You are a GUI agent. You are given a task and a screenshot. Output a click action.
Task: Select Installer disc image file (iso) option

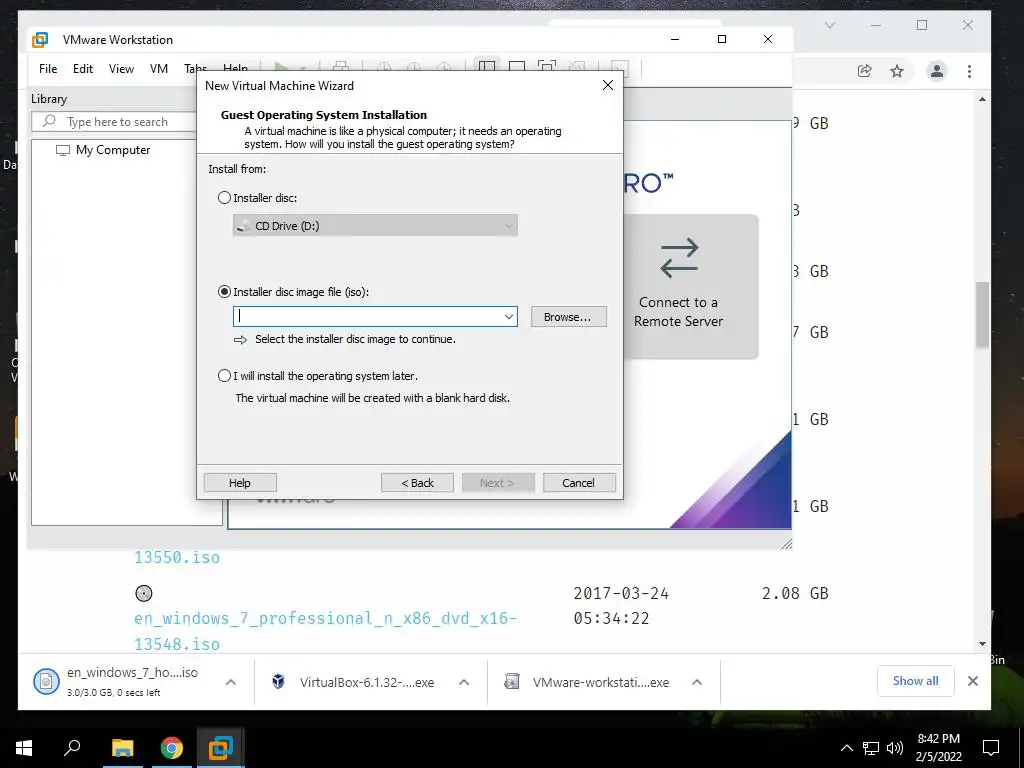(224, 292)
